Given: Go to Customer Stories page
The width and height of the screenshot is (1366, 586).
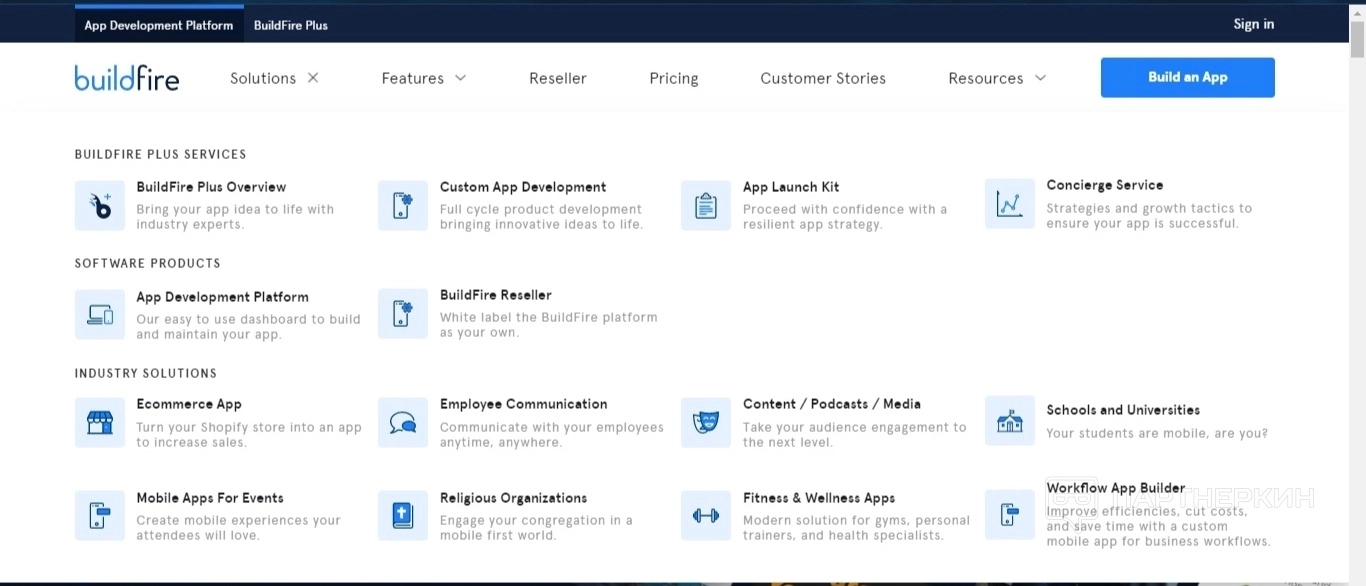Looking at the screenshot, I should (823, 78).
